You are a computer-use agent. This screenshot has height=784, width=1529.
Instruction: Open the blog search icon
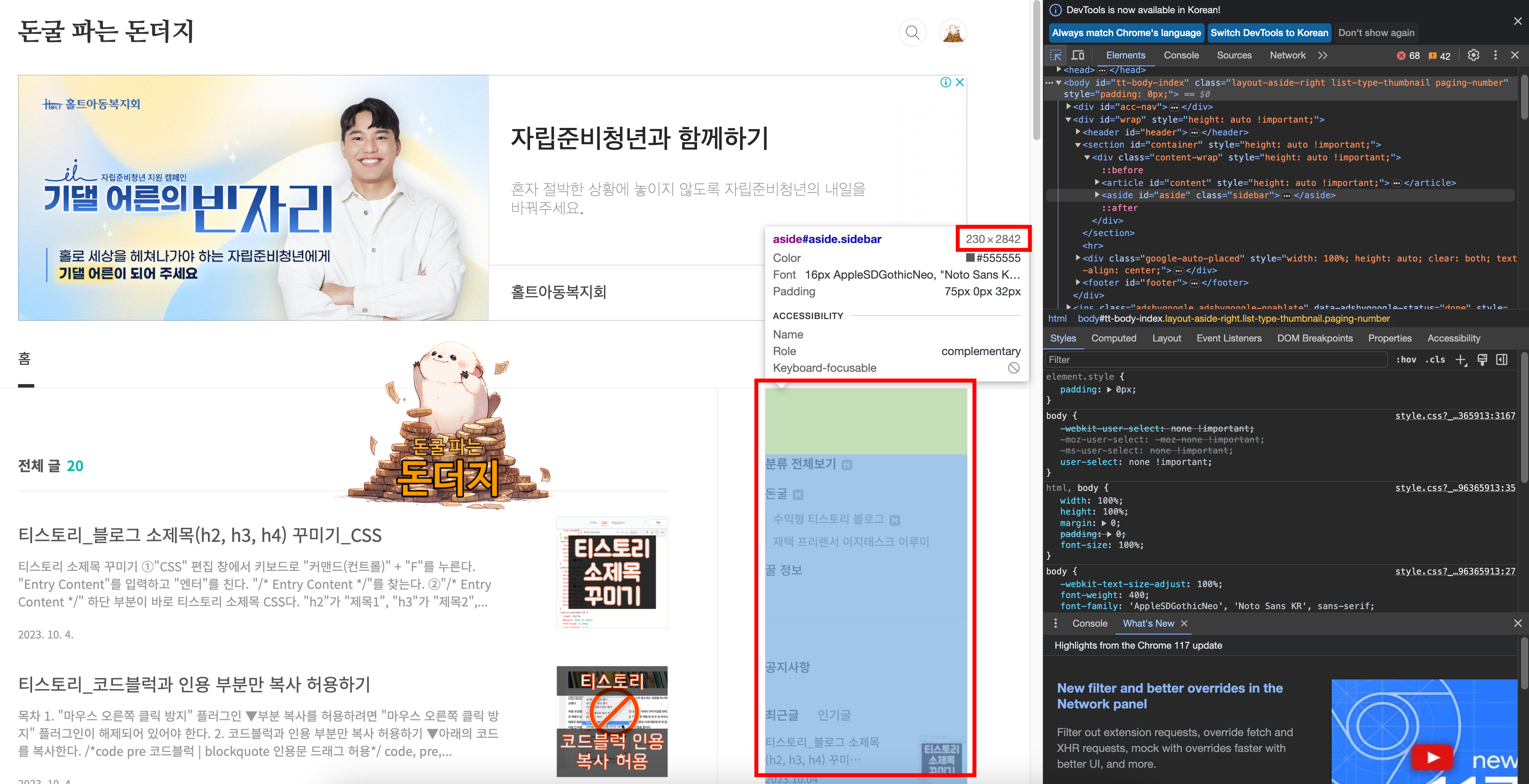[912, 32]
